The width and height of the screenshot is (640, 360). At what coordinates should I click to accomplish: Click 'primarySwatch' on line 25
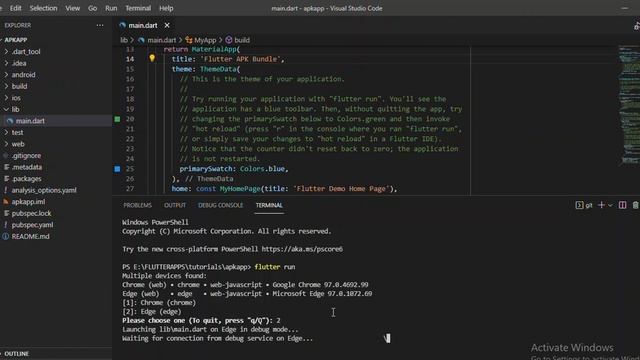click(x=206, y=169)
